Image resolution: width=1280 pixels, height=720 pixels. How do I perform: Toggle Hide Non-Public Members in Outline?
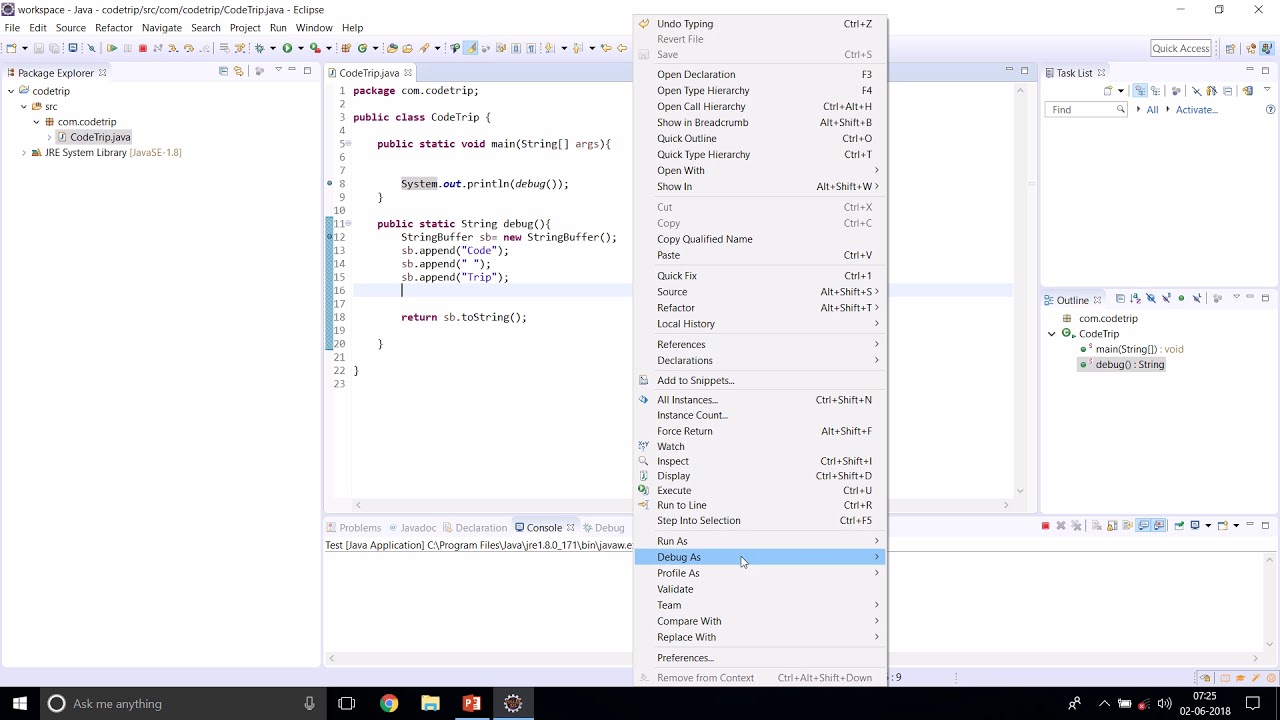(x=1181, y=298)
